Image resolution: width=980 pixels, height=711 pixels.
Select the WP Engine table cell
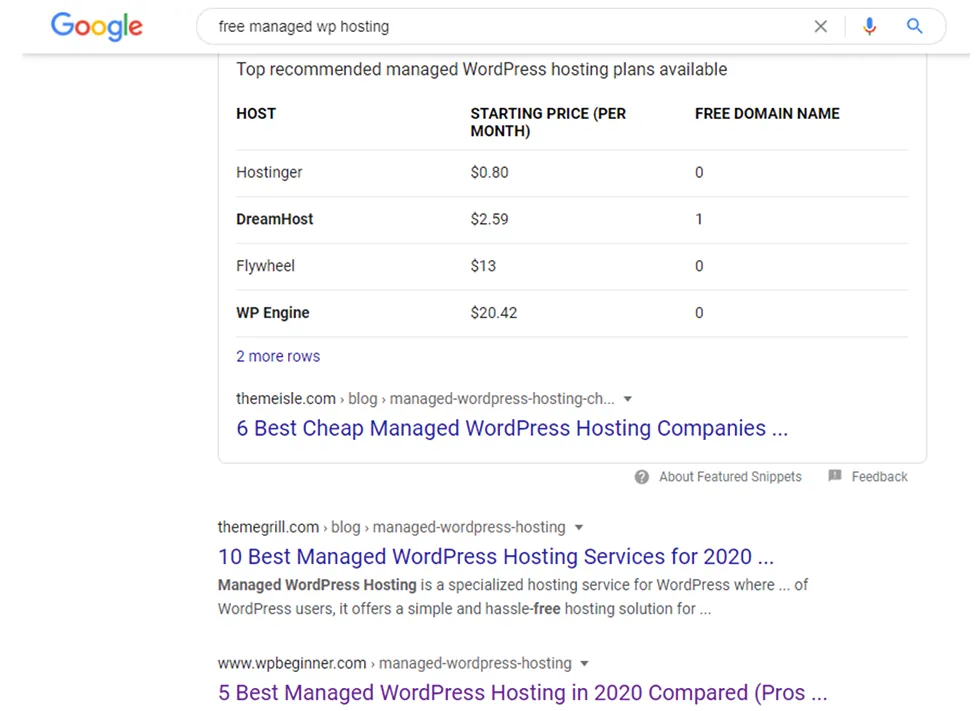coord(273,313)
